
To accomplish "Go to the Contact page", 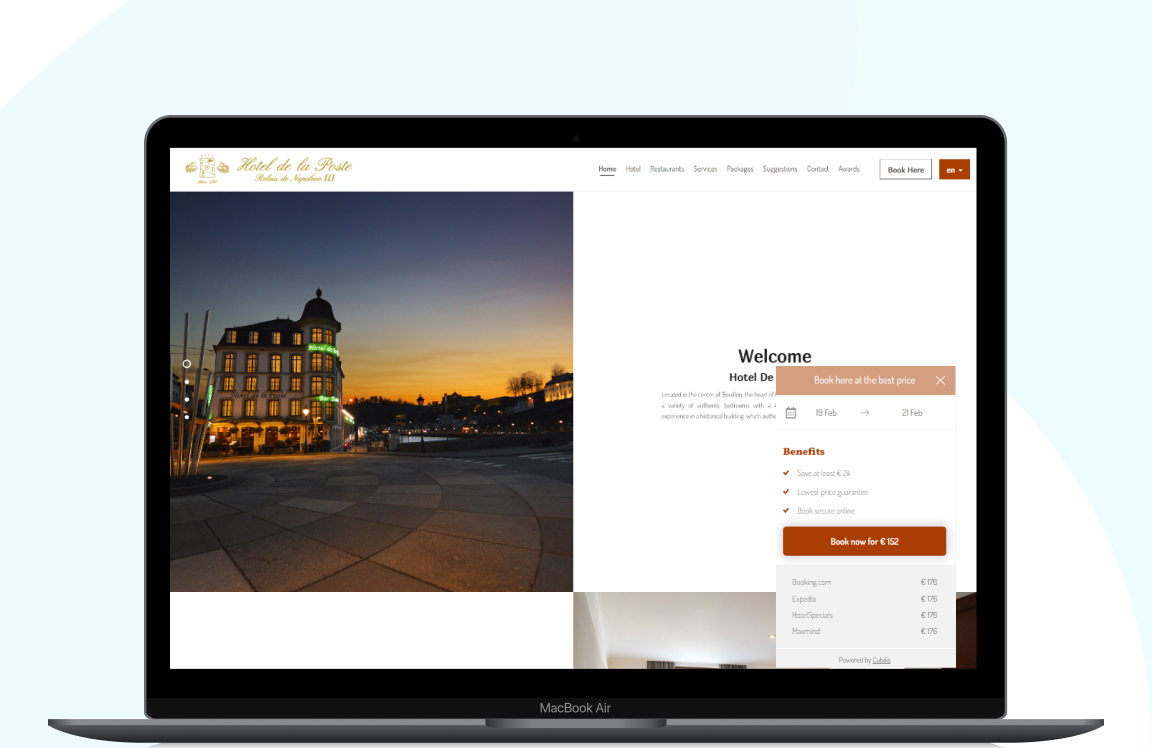I will pos(817,169).
